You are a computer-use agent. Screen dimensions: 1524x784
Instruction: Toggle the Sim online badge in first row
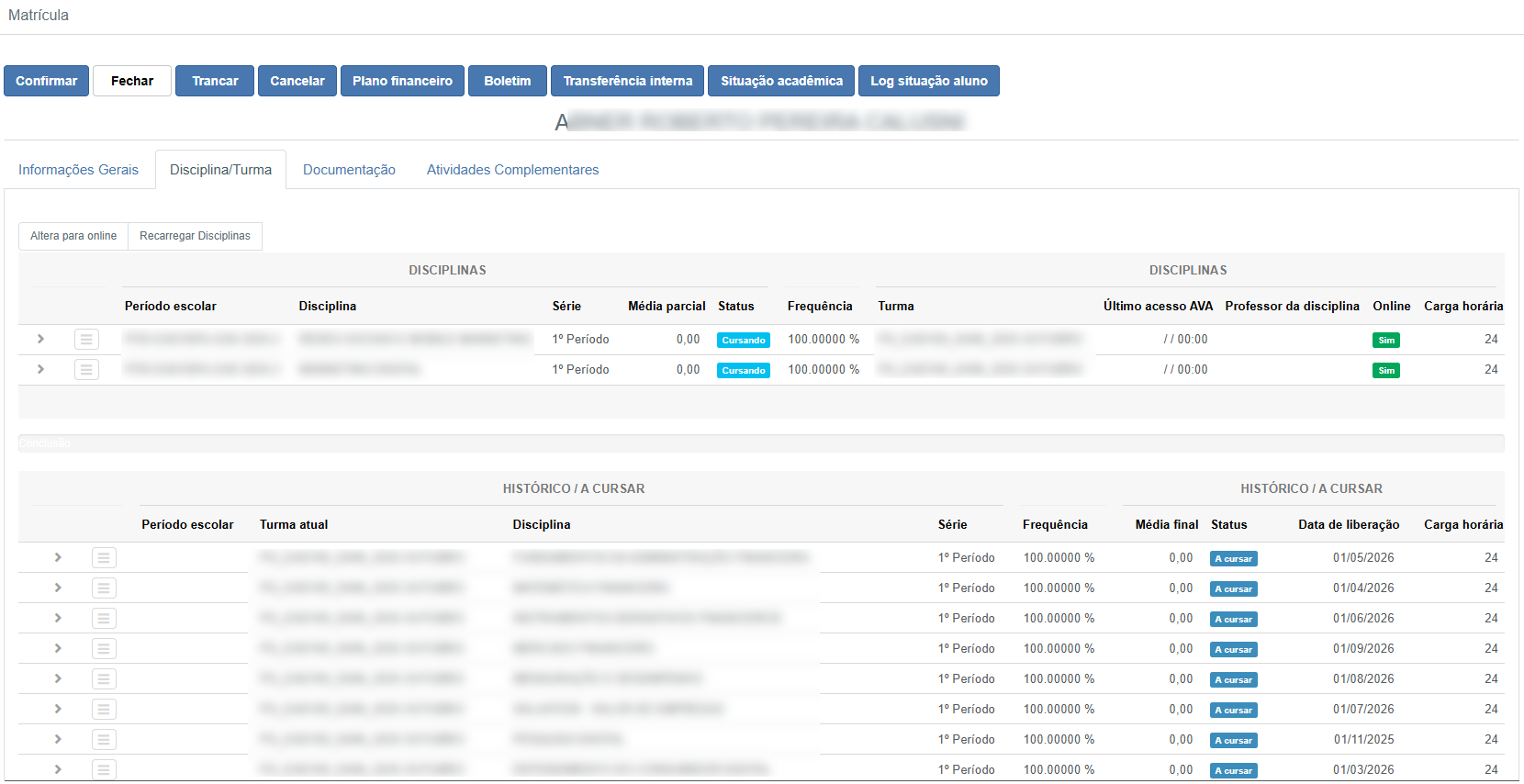1385,341
